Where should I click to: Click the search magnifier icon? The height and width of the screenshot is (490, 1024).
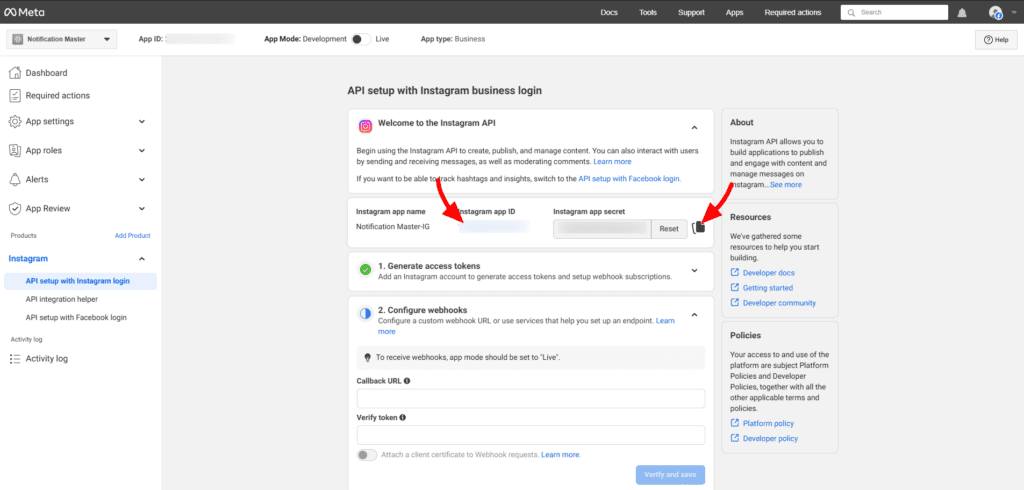coord(852,12)
